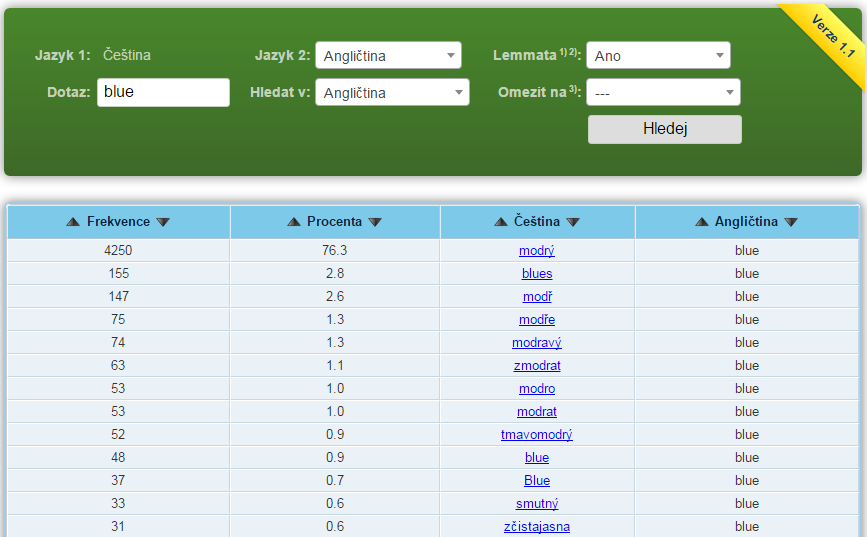
Task: Click the Hledej search button
Action: (x=664, y=129)
